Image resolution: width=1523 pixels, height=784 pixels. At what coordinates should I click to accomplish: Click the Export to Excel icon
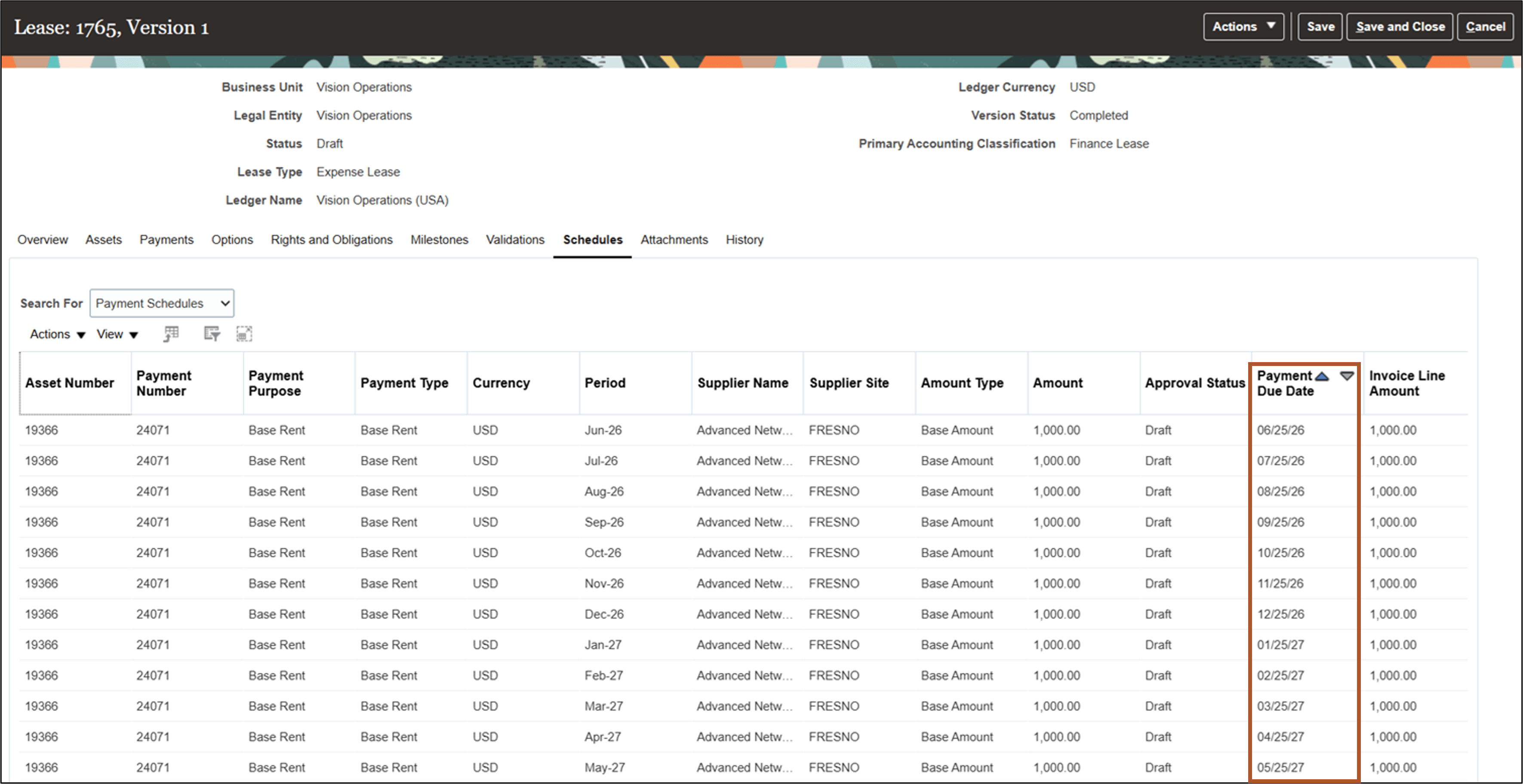(171, 334)
